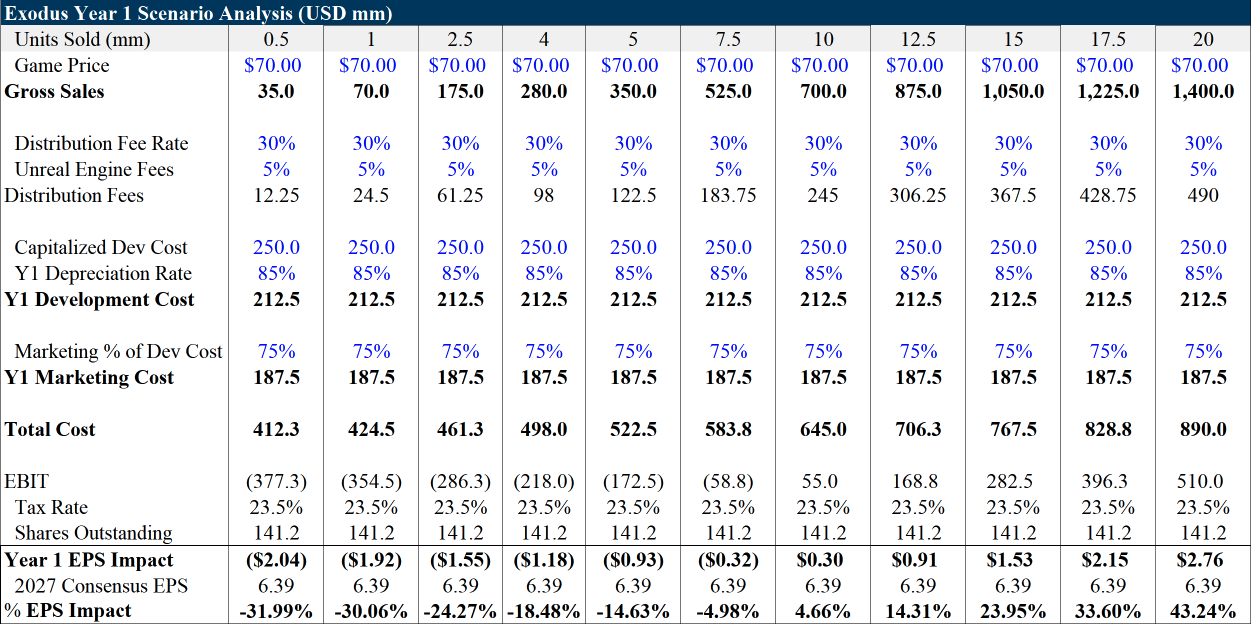1251x624 pixels.
Task: Click the units sold cell 7.5
Action: [x=728, y=39]
